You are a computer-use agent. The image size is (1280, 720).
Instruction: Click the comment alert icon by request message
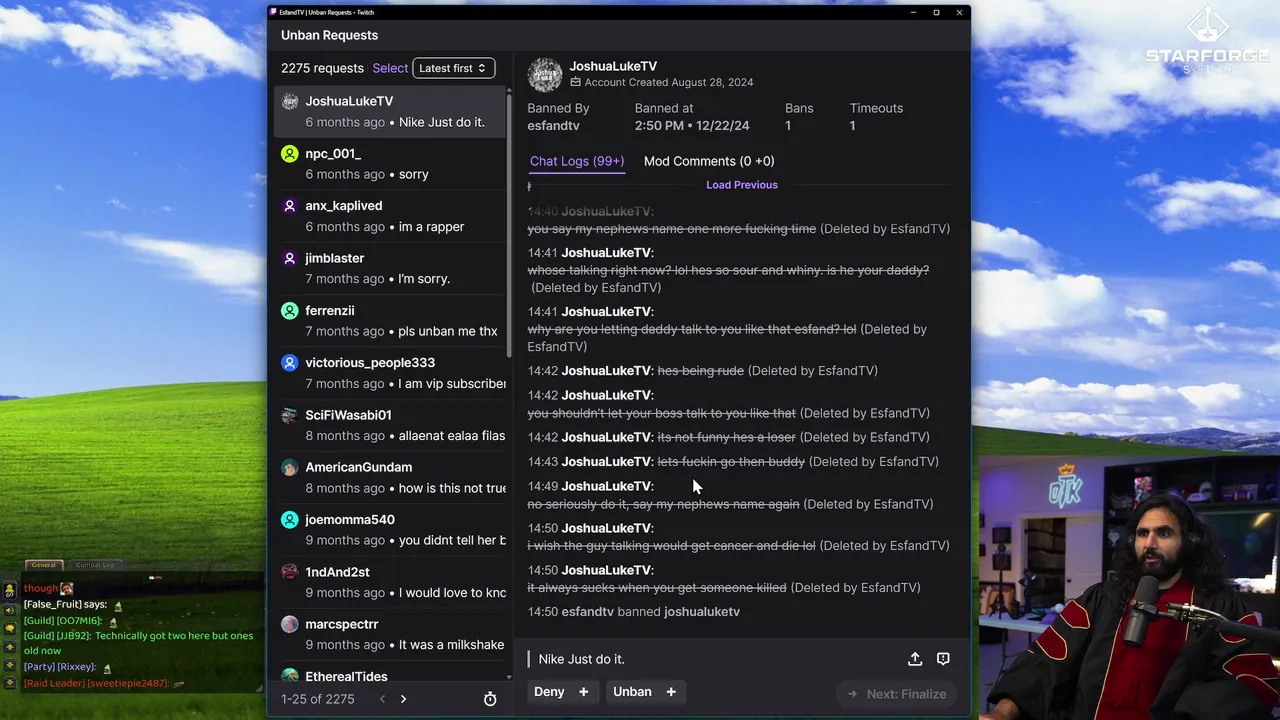[943, 659]
